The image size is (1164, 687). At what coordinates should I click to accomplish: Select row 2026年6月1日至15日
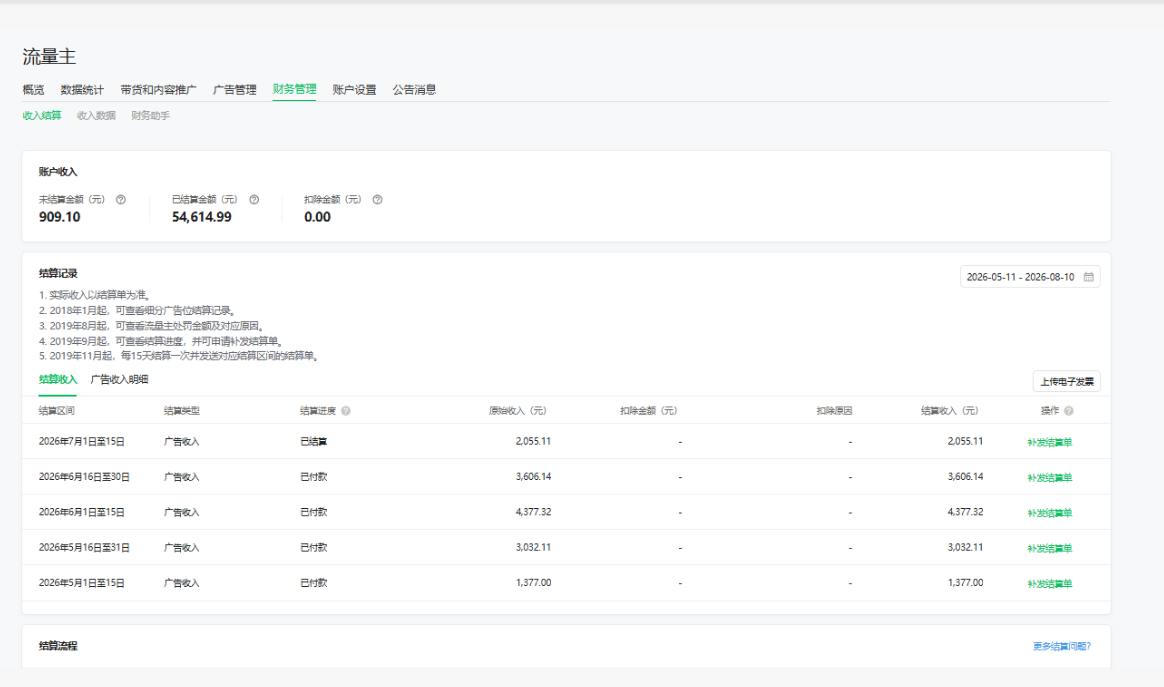click(566, 512)
